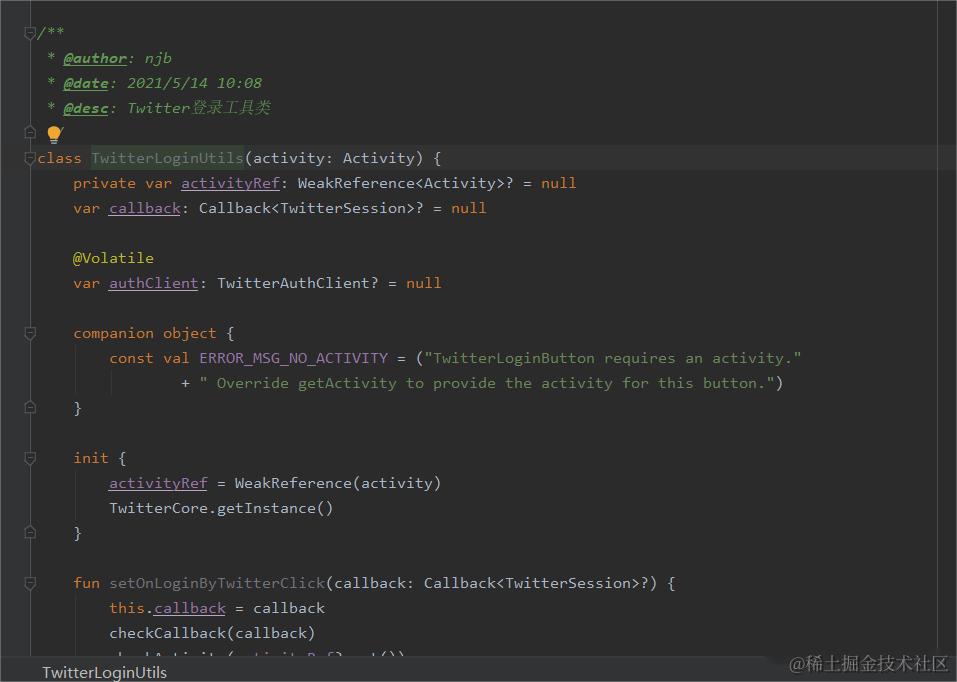
Task: Click the @date tag in the comment
Action: [86, 84]
